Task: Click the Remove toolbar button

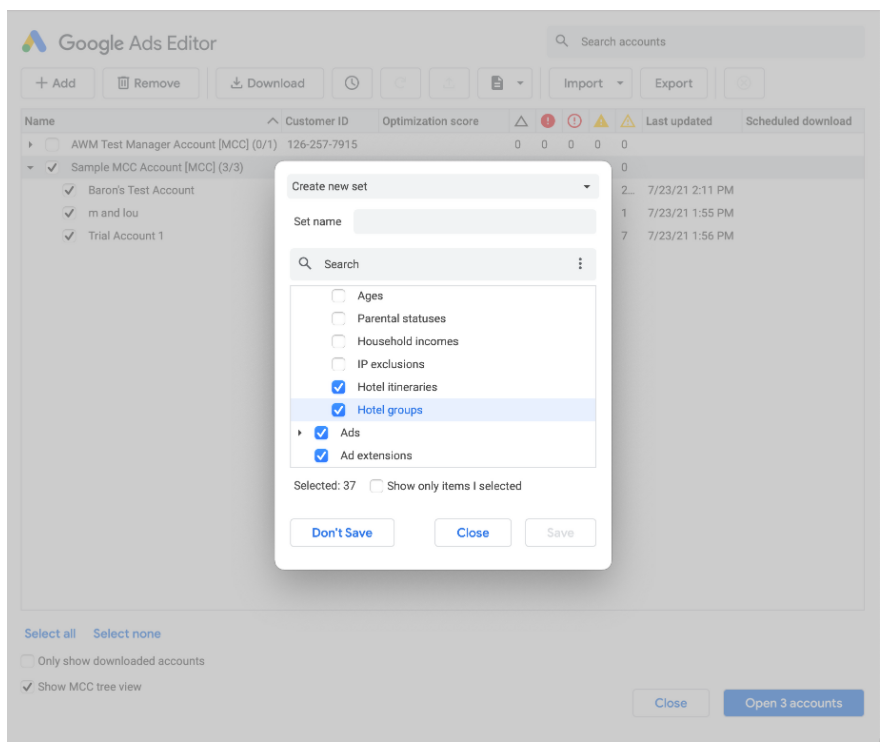Action: 151,83
